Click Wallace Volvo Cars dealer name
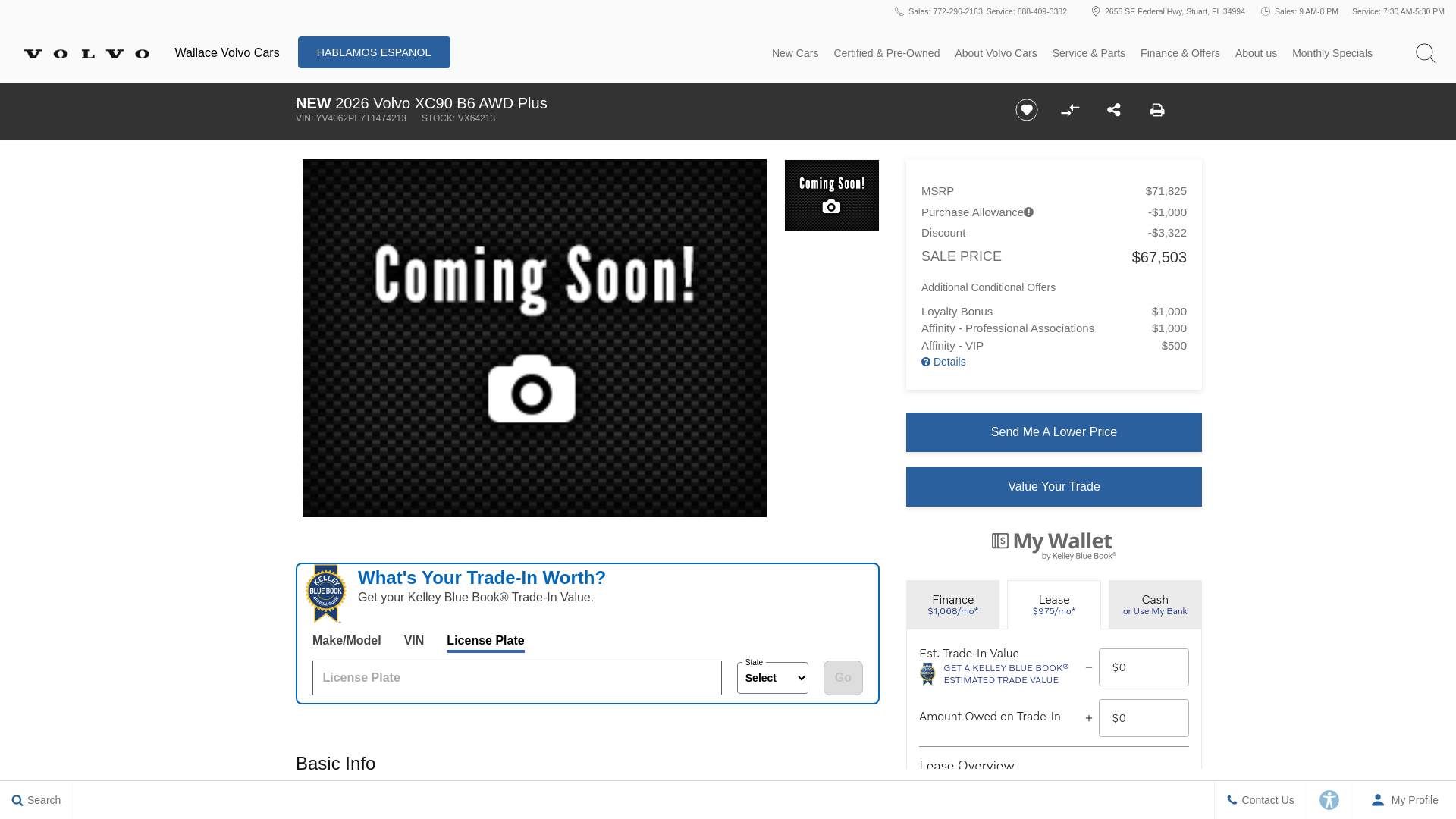 point(227,53)
